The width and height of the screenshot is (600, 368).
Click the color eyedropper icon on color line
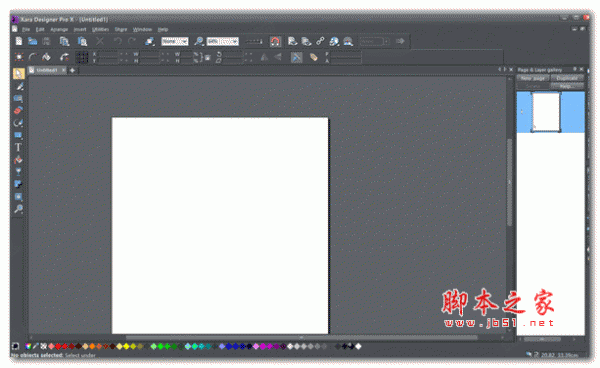click(x=36, y=346)
